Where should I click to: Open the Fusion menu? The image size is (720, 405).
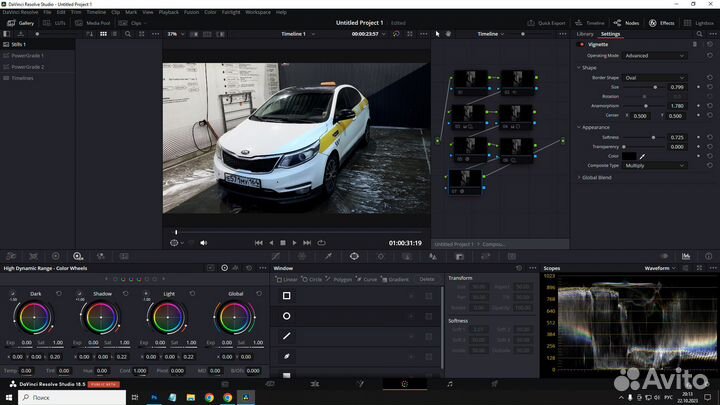(192, 12)
